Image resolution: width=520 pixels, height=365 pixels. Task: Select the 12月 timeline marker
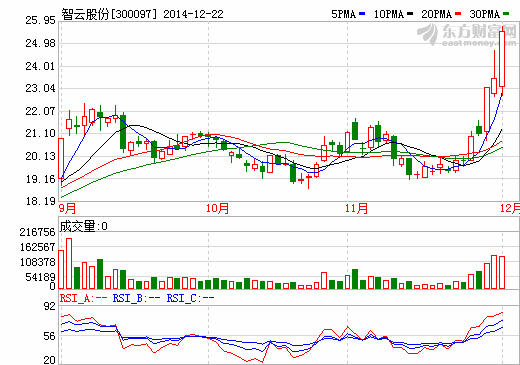coord(510,208)
